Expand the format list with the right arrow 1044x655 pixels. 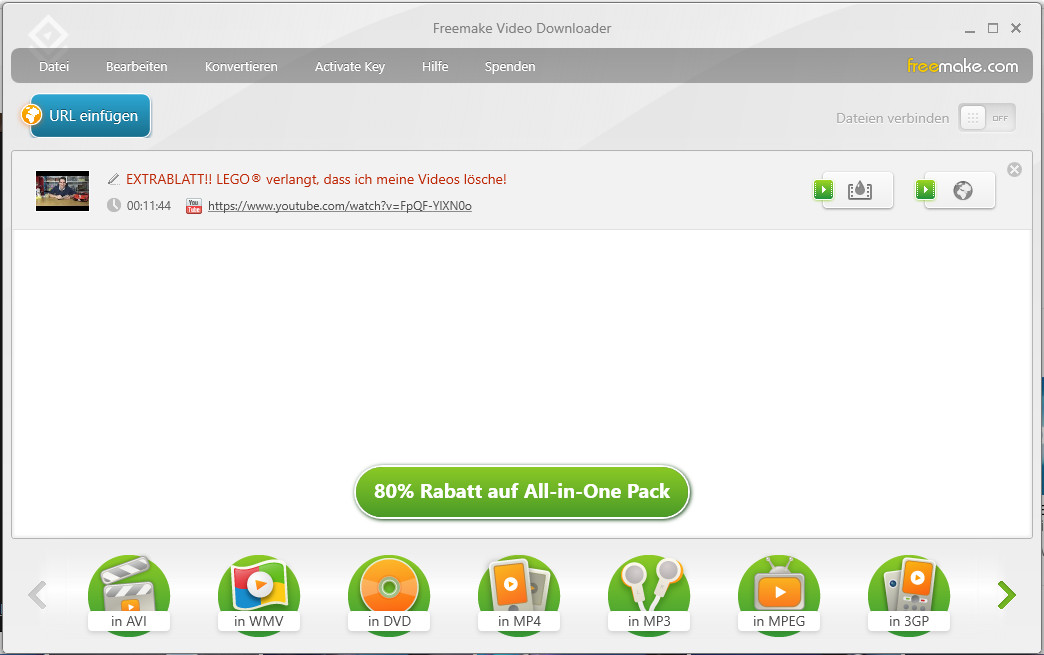point(1007,595)
